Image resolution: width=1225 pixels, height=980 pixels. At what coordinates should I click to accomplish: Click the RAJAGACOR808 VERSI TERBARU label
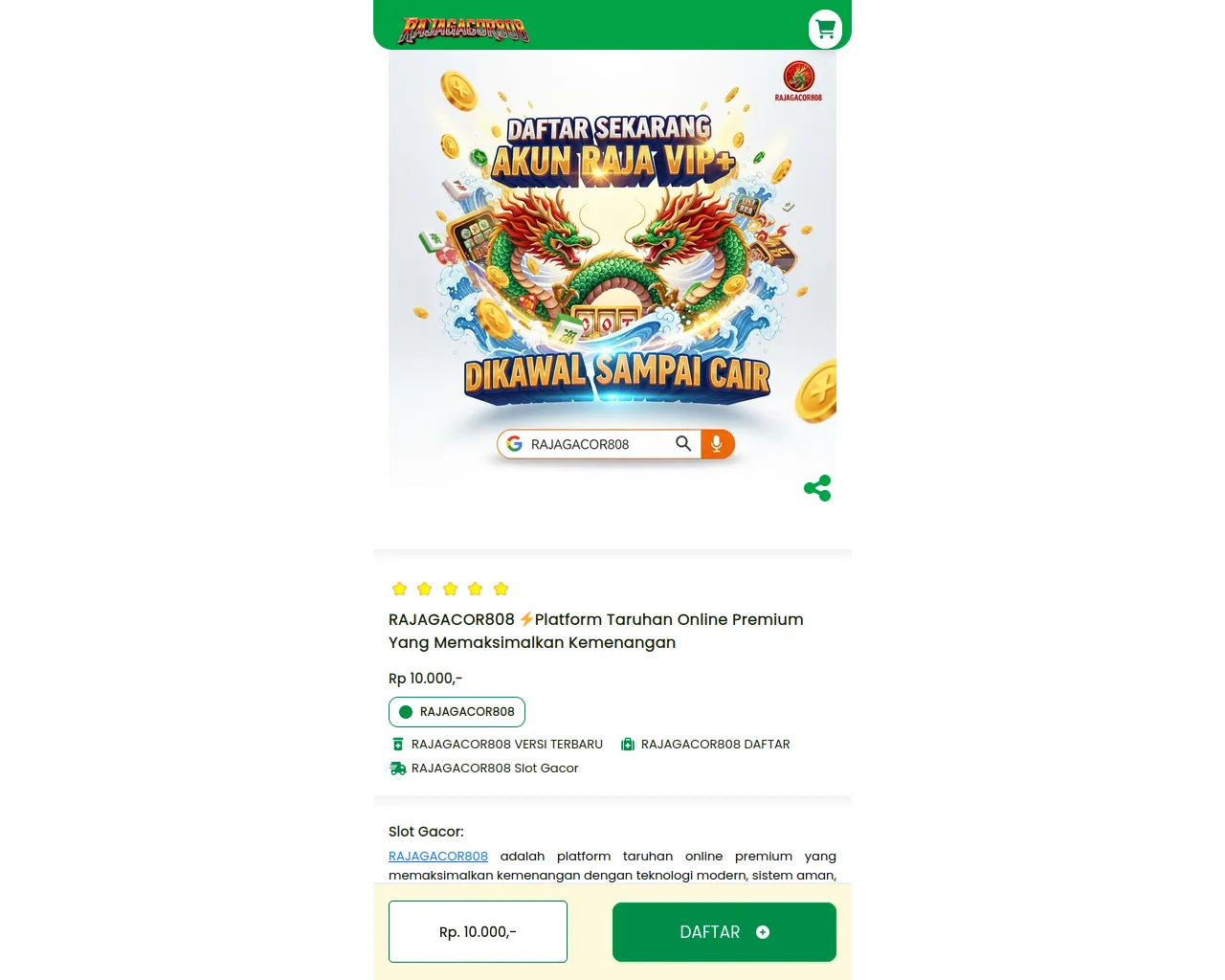pyautogui.click(x=507, y=744)
